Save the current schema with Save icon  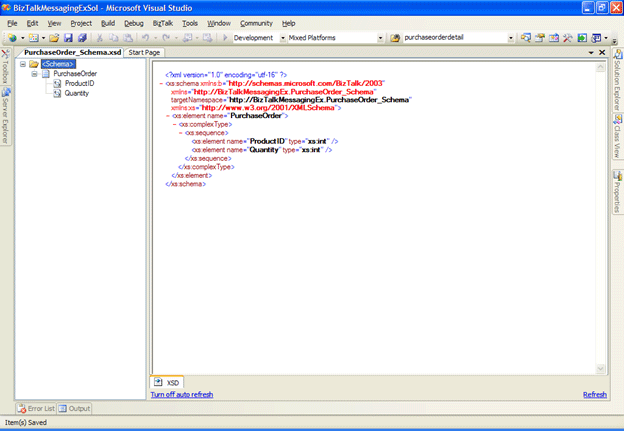click(68, 38)
